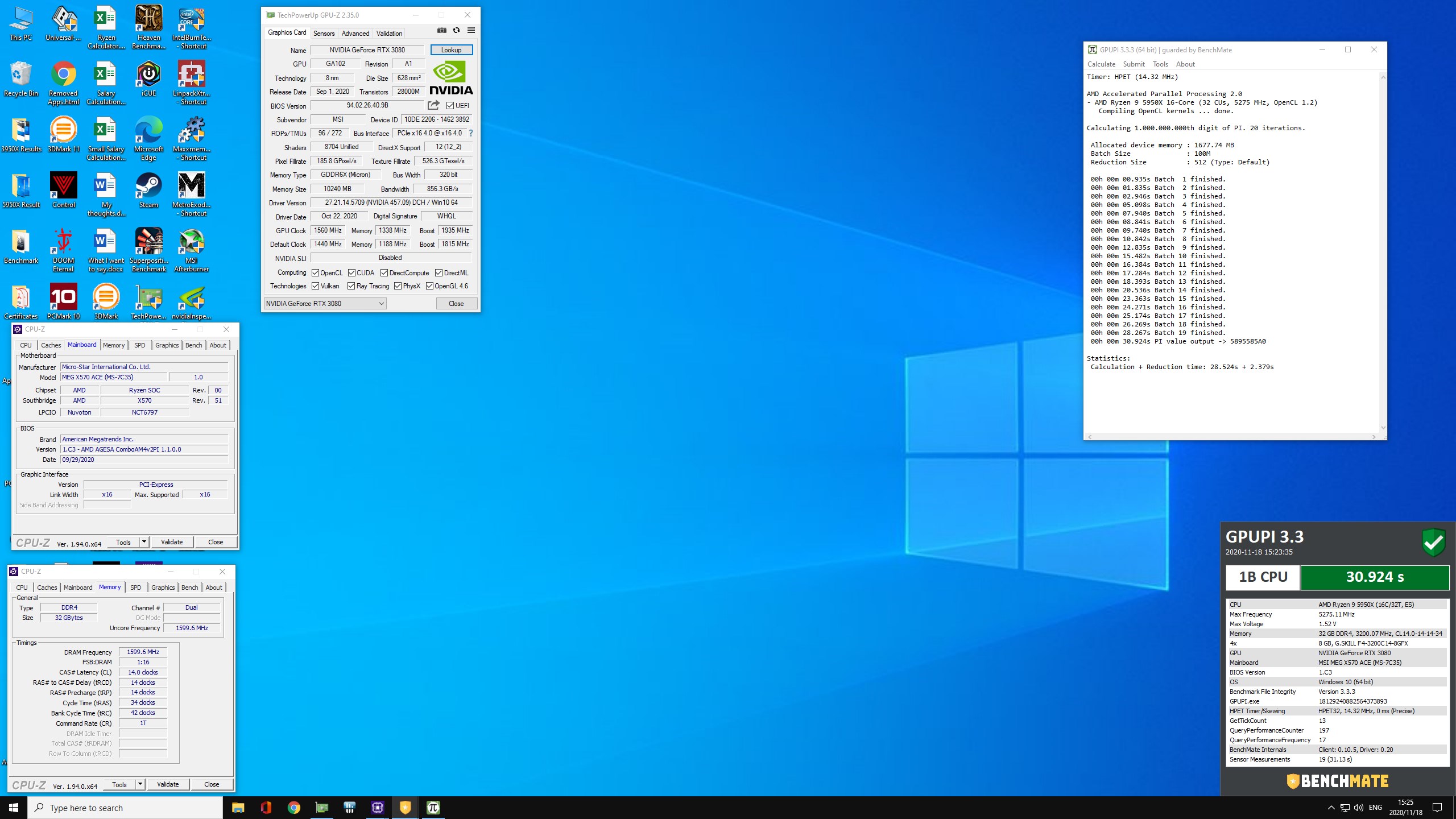The height and width of the screenshot is (819, 1456).
Task: Click Tools button in Mainboard CPU-Z window
Action: 123,542
